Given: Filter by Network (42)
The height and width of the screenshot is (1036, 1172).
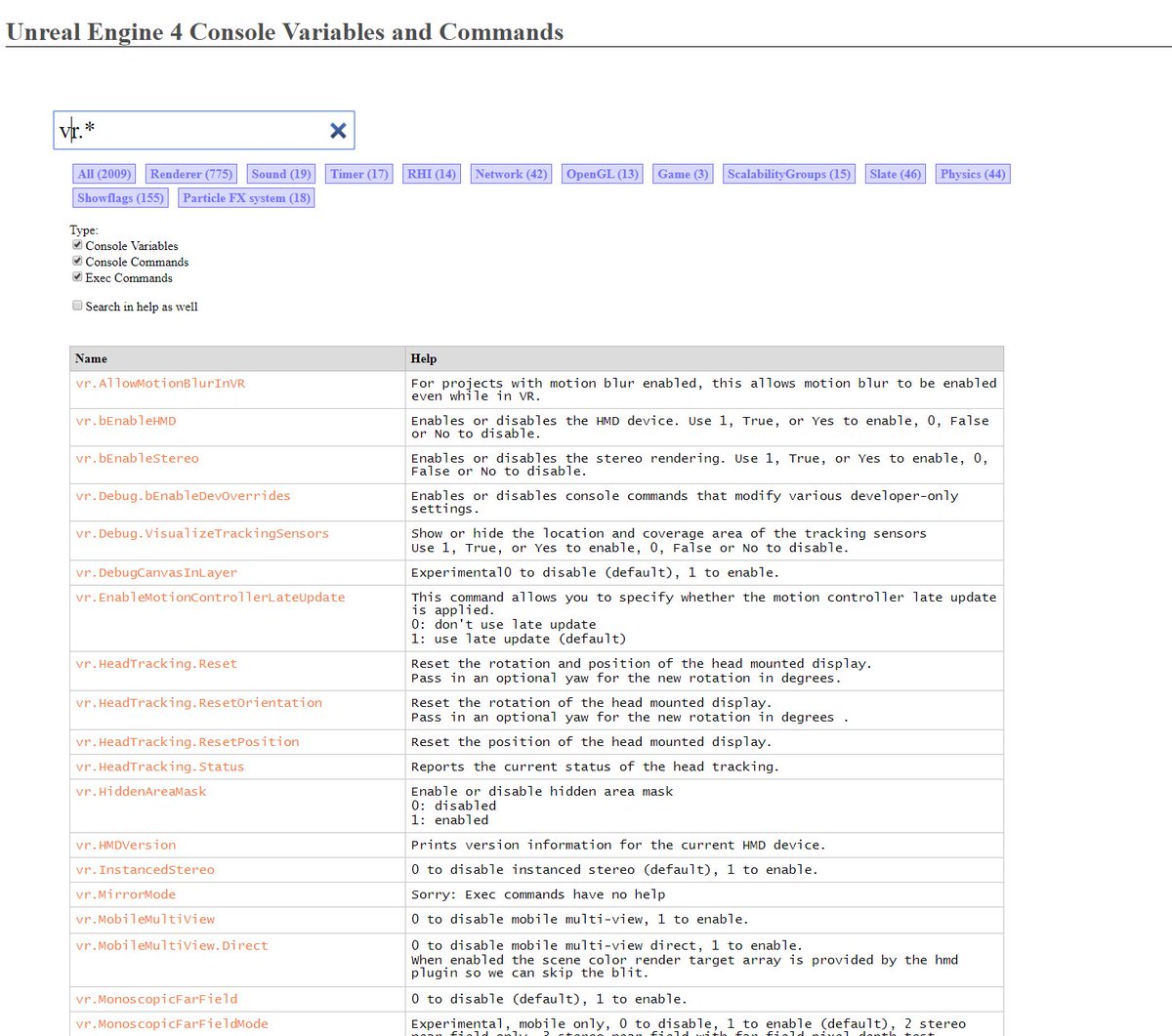Looking at the screenshot, I should [x=512, y=174].
